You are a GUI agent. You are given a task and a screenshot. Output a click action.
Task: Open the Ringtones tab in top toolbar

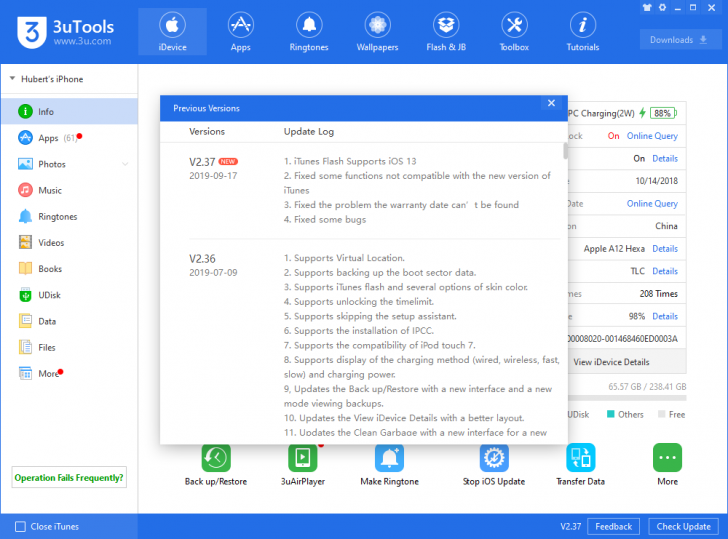coord(309,32)
